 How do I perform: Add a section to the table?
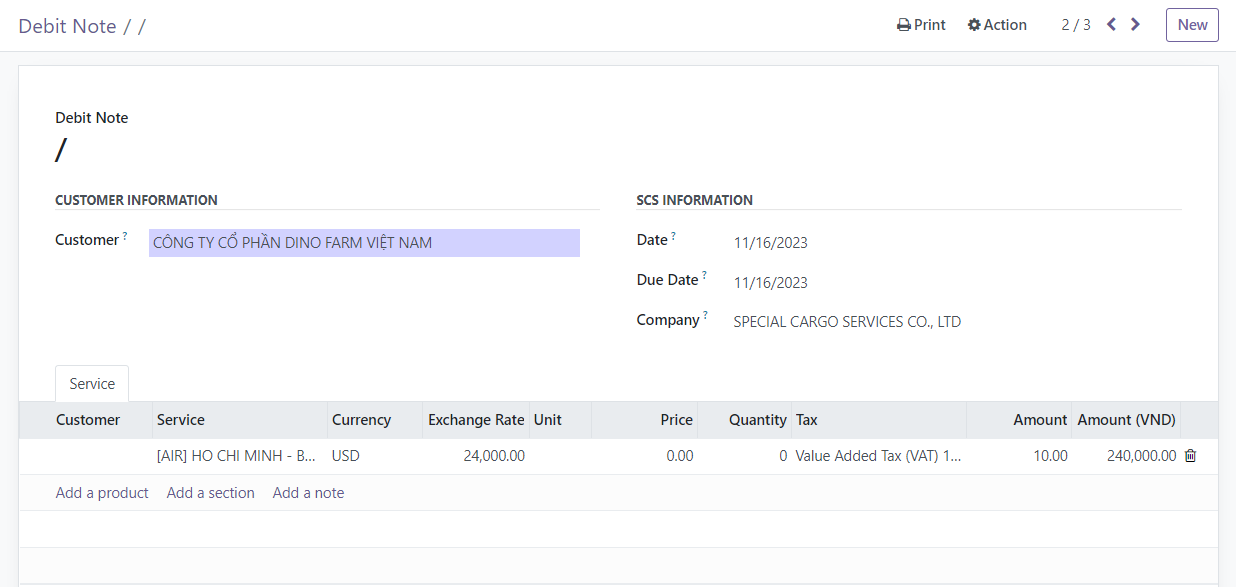click(211, 493)
